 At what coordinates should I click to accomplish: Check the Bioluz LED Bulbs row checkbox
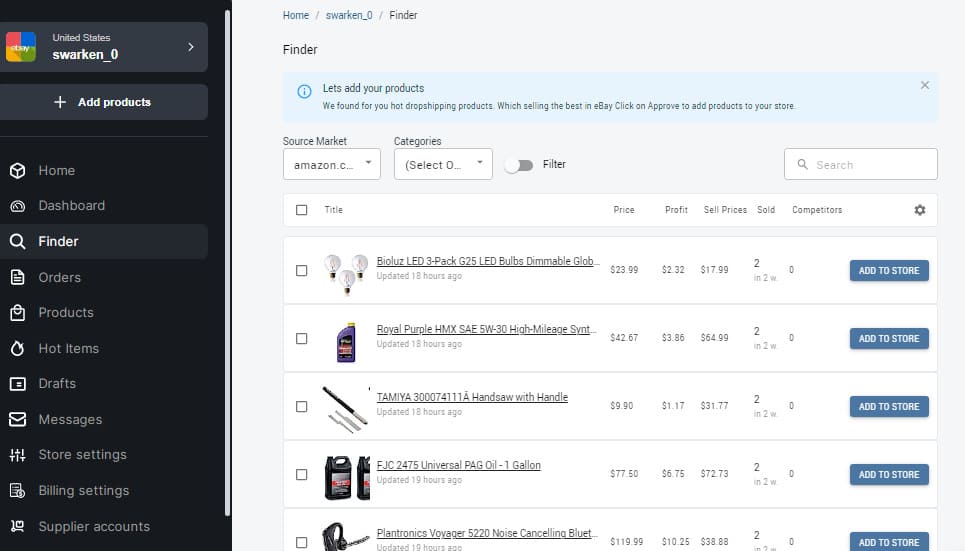pos(302,270)
